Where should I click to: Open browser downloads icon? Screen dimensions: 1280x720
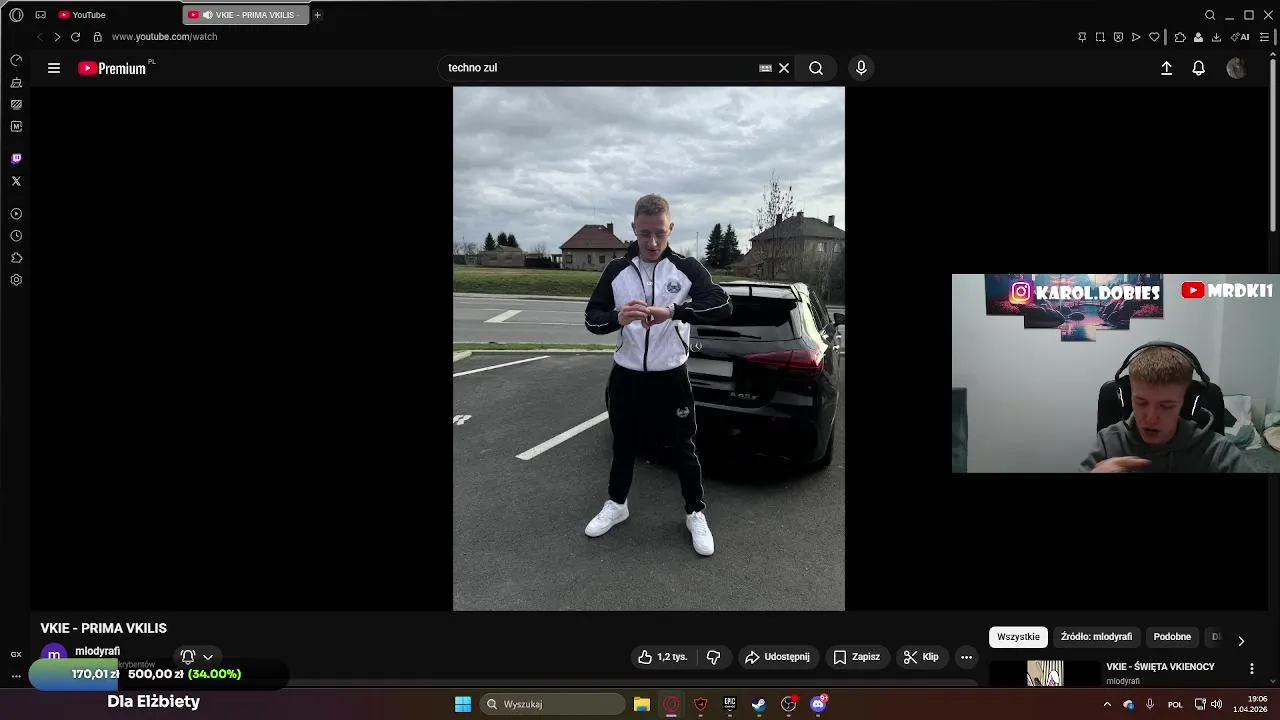pos(1216,37)
